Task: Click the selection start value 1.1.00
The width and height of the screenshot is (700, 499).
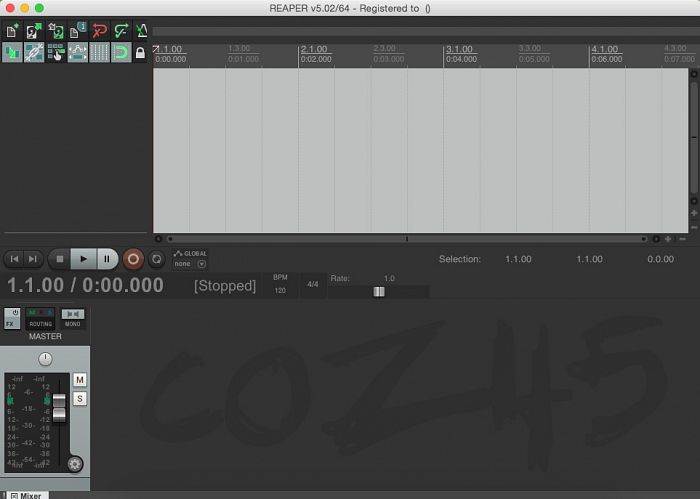Action: [518, 259]
